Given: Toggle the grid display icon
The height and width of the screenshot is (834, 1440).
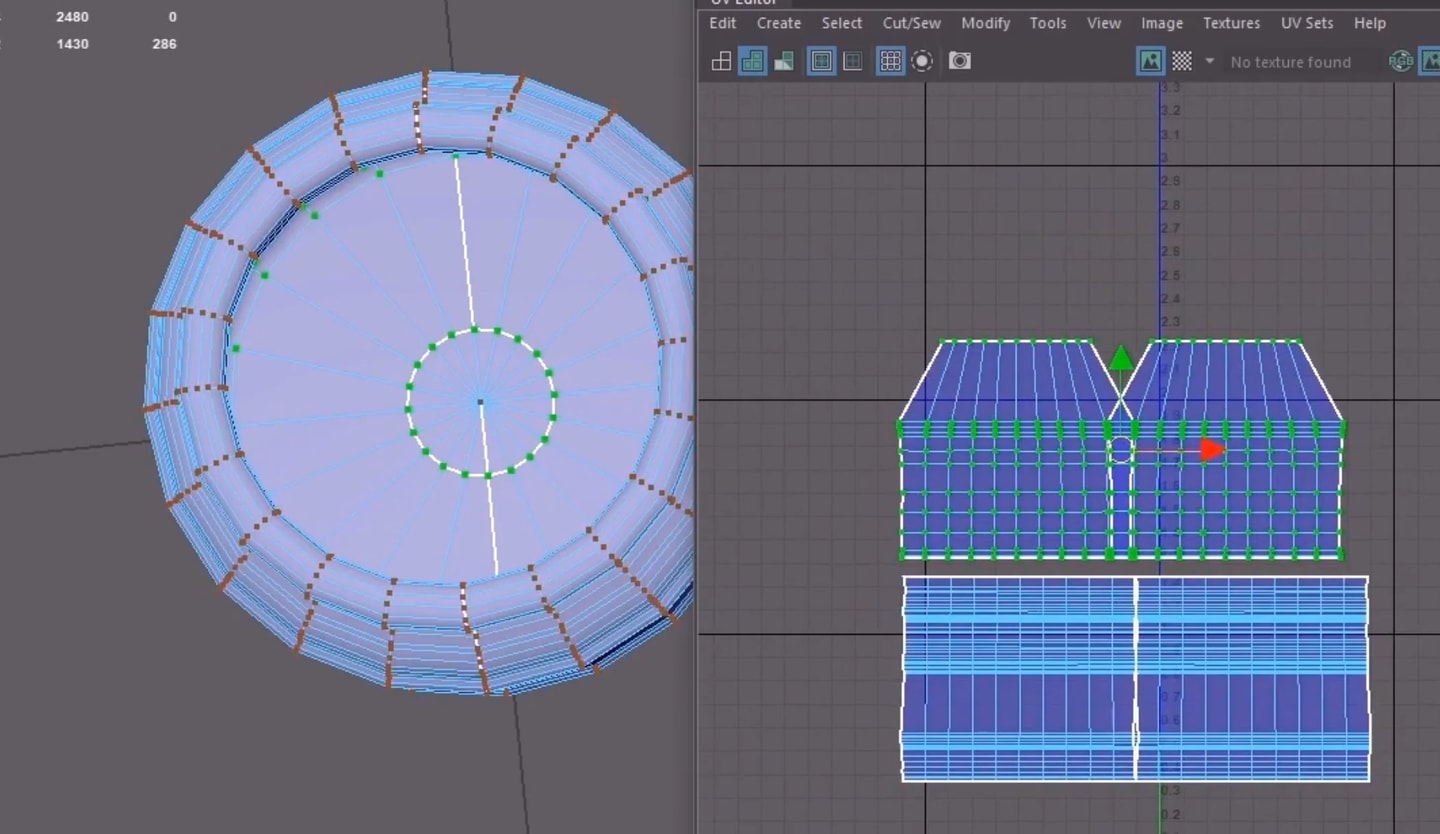Looking at the screenshot, I should point(890,61).
